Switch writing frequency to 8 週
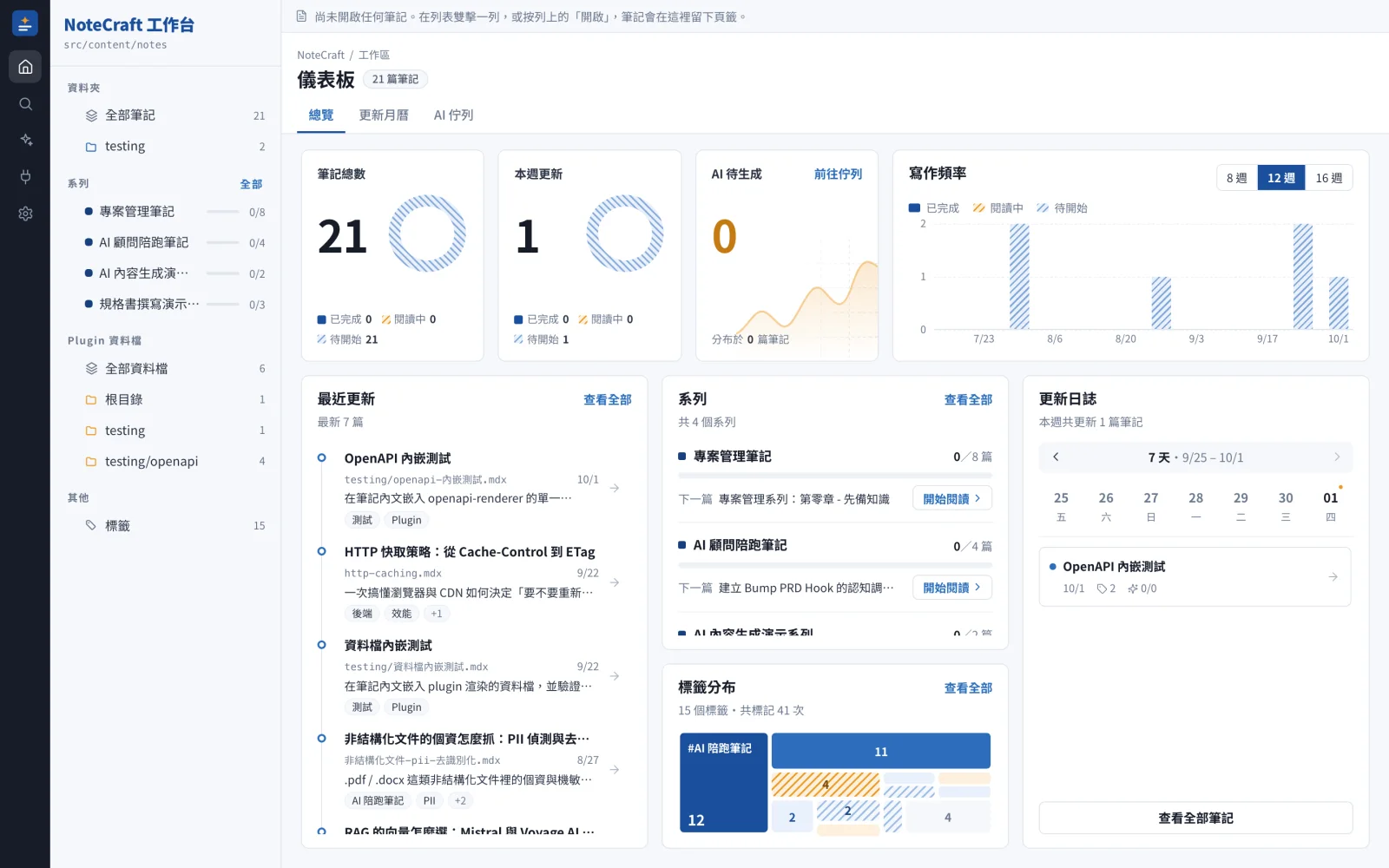 1236,178
